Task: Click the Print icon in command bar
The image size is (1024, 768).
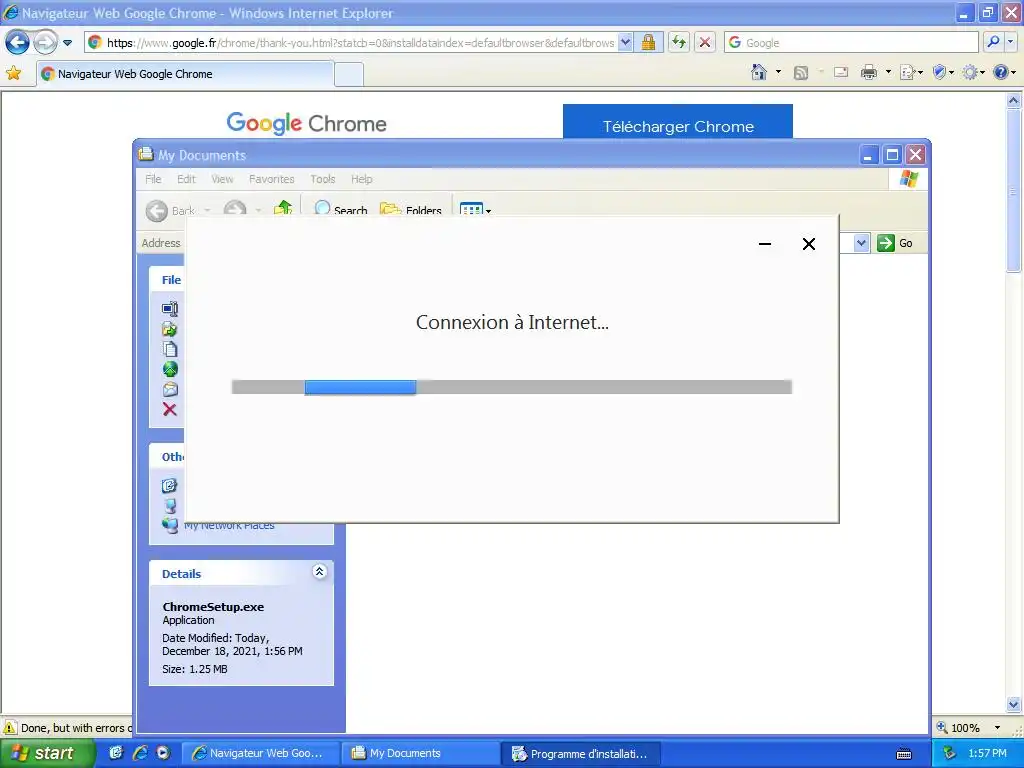Action: click(869, 72)
